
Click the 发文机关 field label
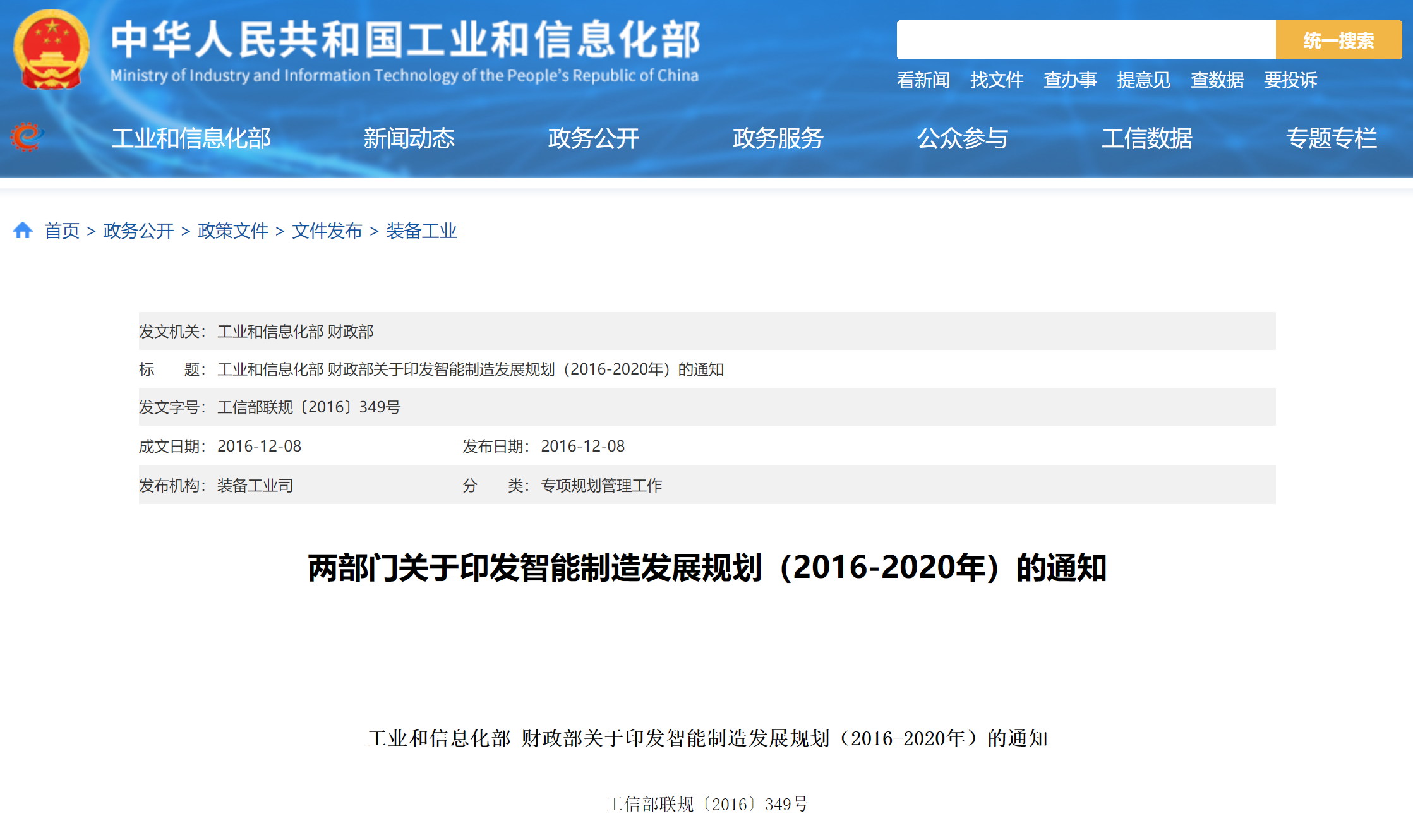[172, 331]
